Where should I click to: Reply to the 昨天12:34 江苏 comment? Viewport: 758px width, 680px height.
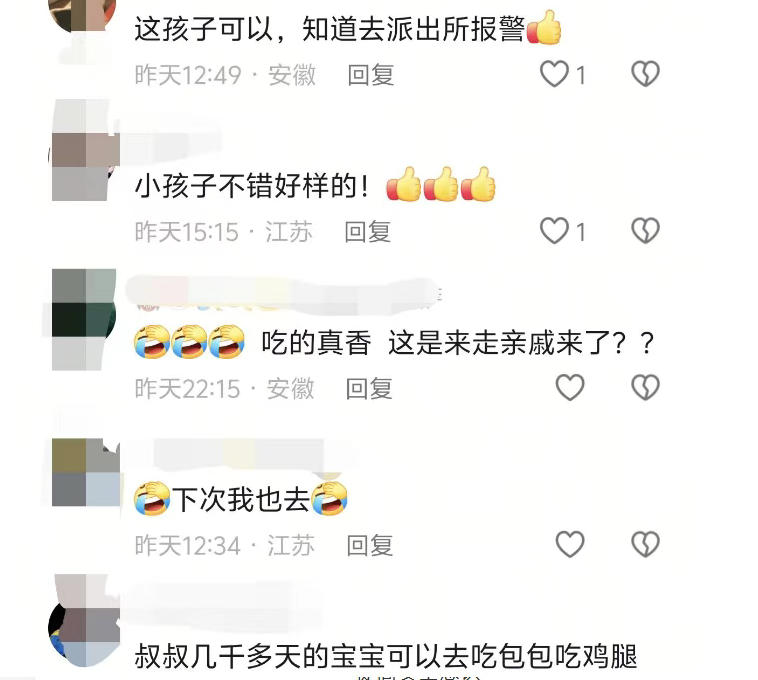370,545
